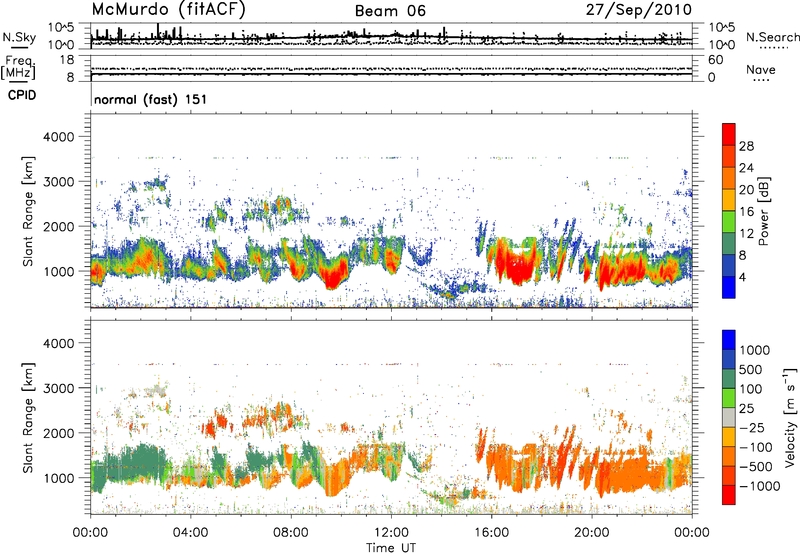Viewport: 800px width, 554px height.
Task: Click the 'normal (fast) 151' text
Action: coord(151,99)
